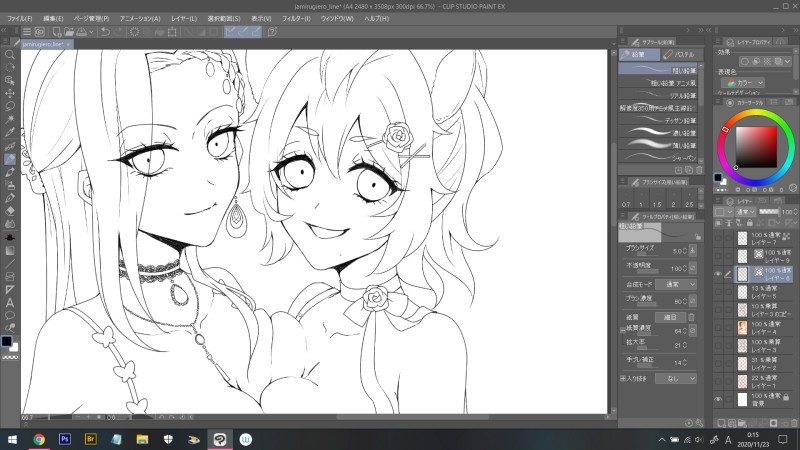Select the Auto select magic wand tool
Viewport: 800px width, 450px height.
10,119
